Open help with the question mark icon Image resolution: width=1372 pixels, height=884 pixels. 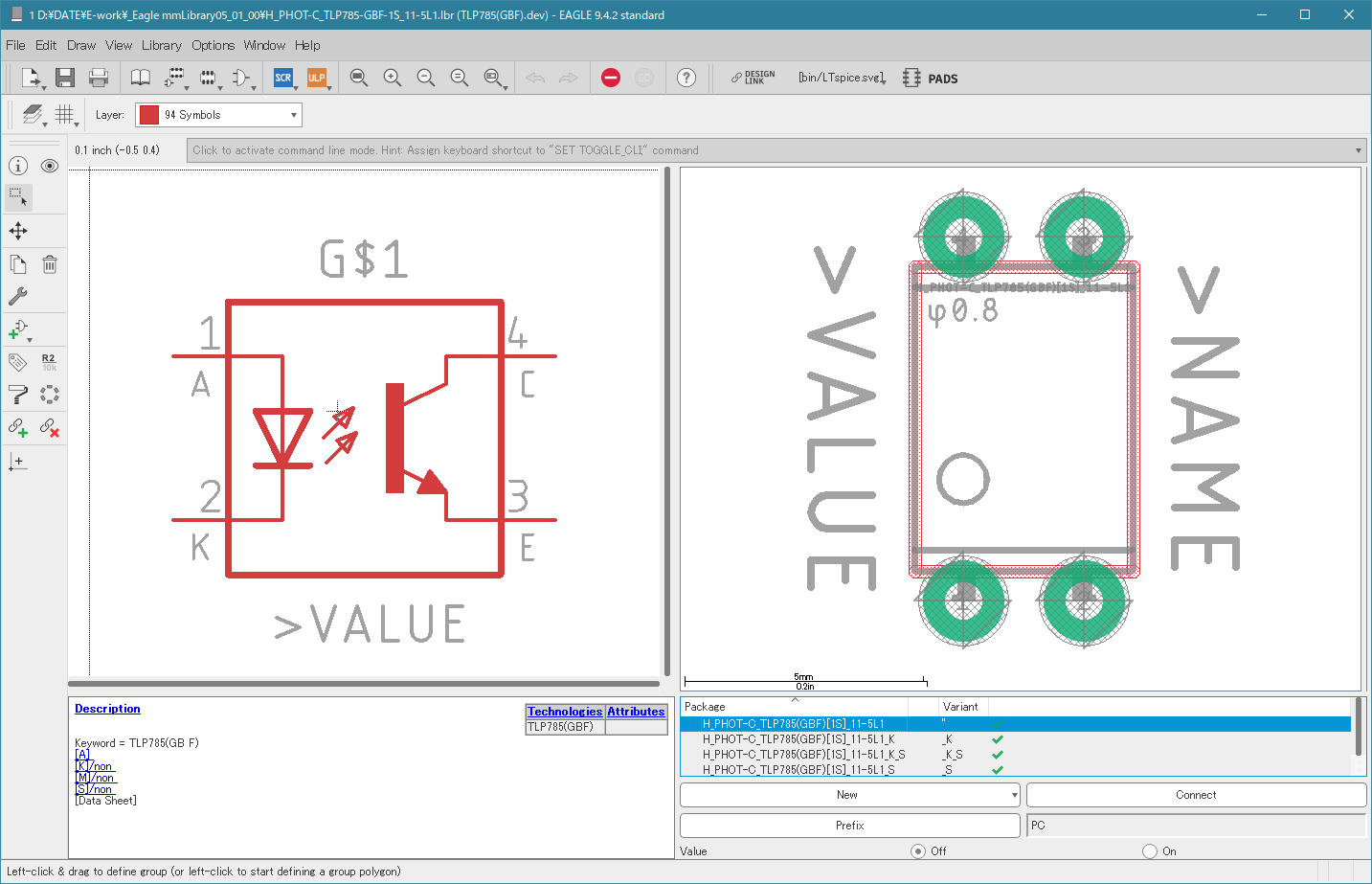click(x=686, y=78)
